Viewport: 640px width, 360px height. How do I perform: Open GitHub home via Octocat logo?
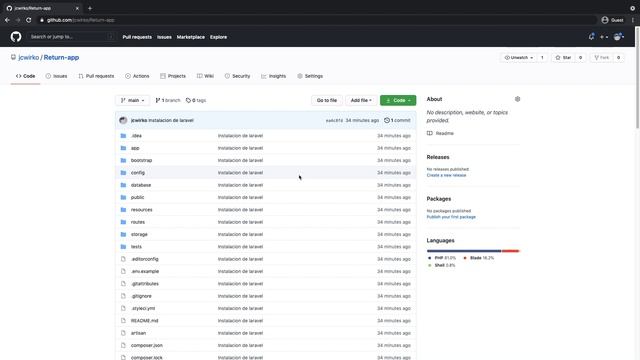click(x=16, y=37)
